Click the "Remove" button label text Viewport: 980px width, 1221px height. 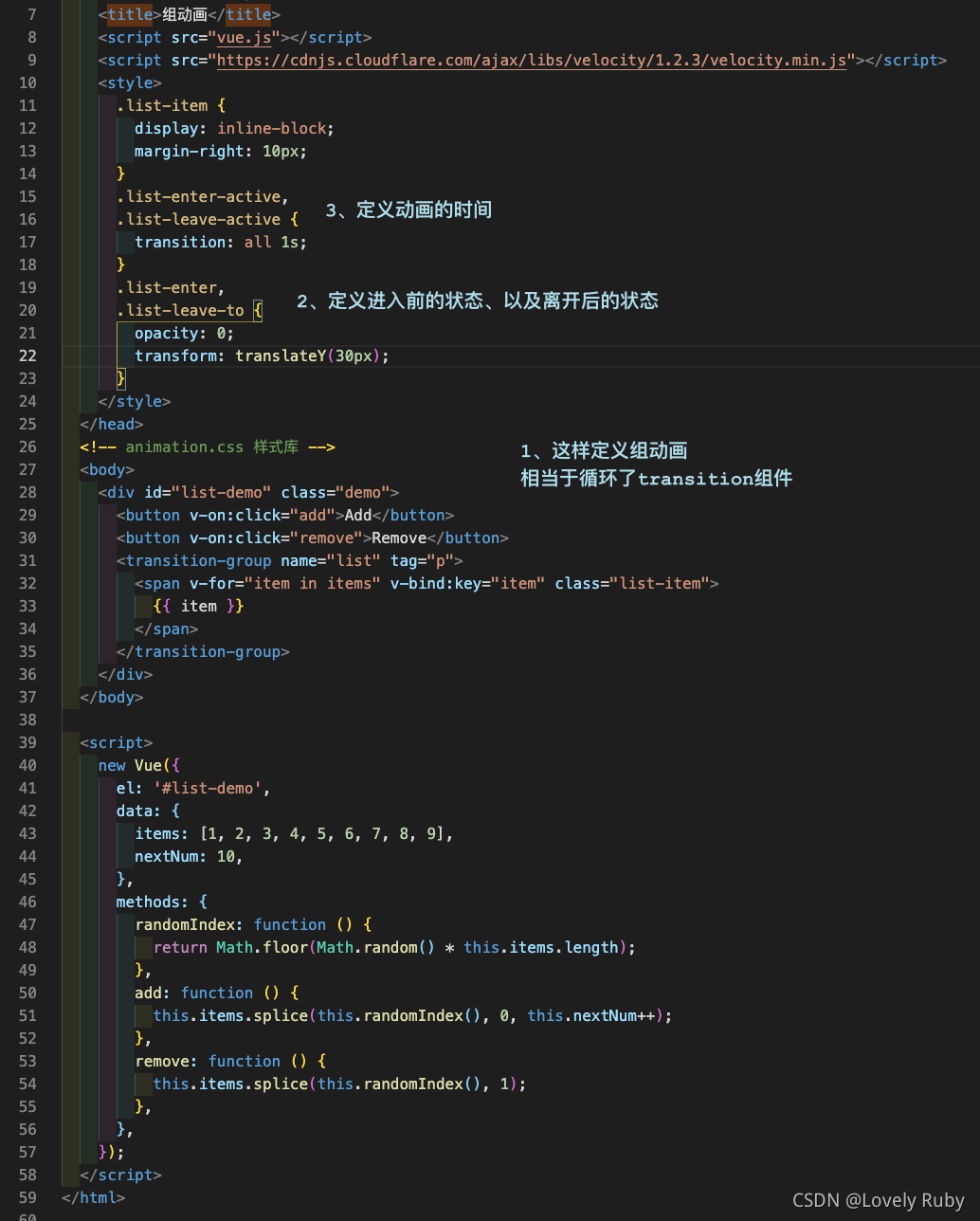(x=400, y=538)
